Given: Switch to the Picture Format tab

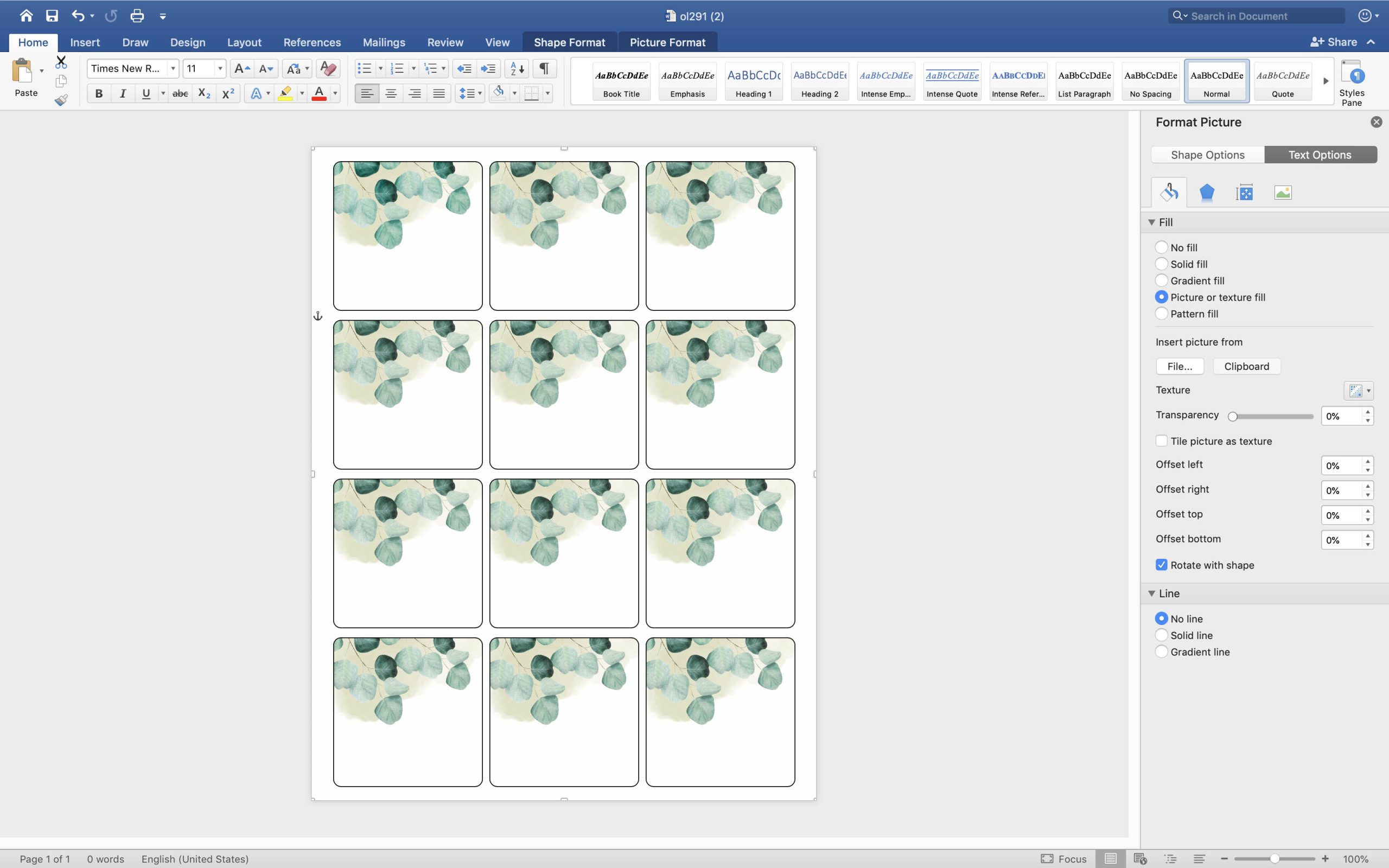Looking at the screenshot, I should [667, 42].
